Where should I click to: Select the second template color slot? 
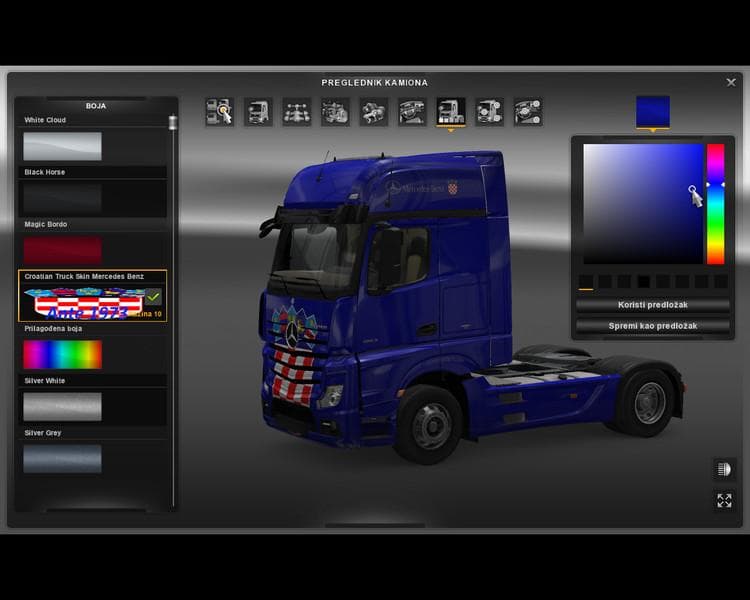pyautogui.click(x=605, y=281)
